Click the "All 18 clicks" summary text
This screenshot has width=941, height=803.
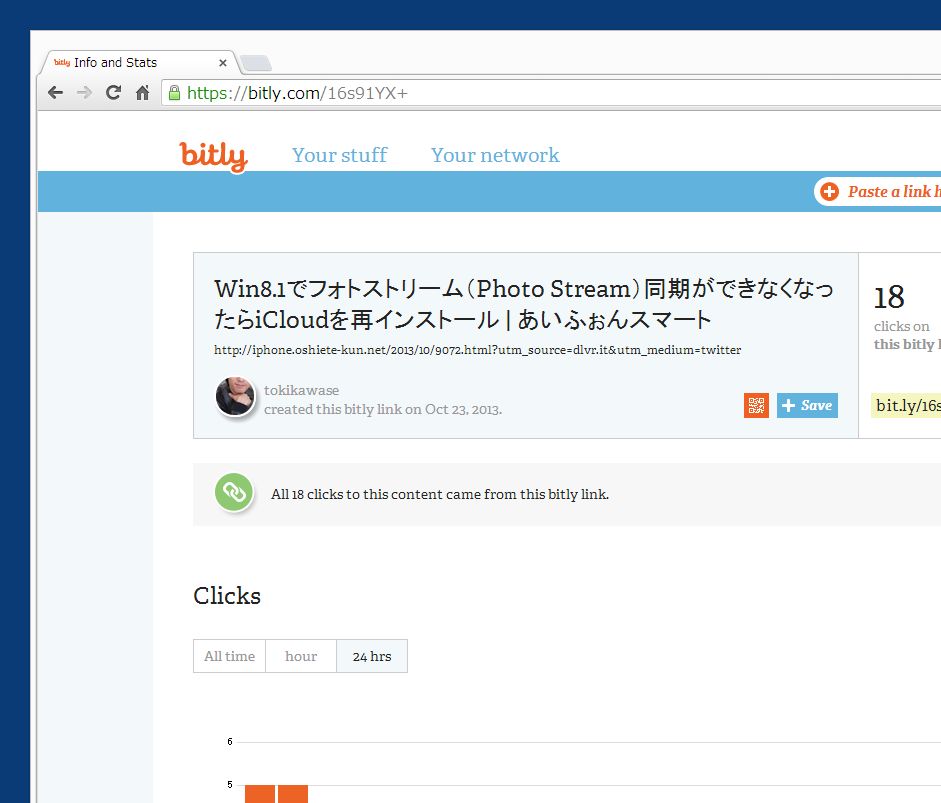(440, 494)
